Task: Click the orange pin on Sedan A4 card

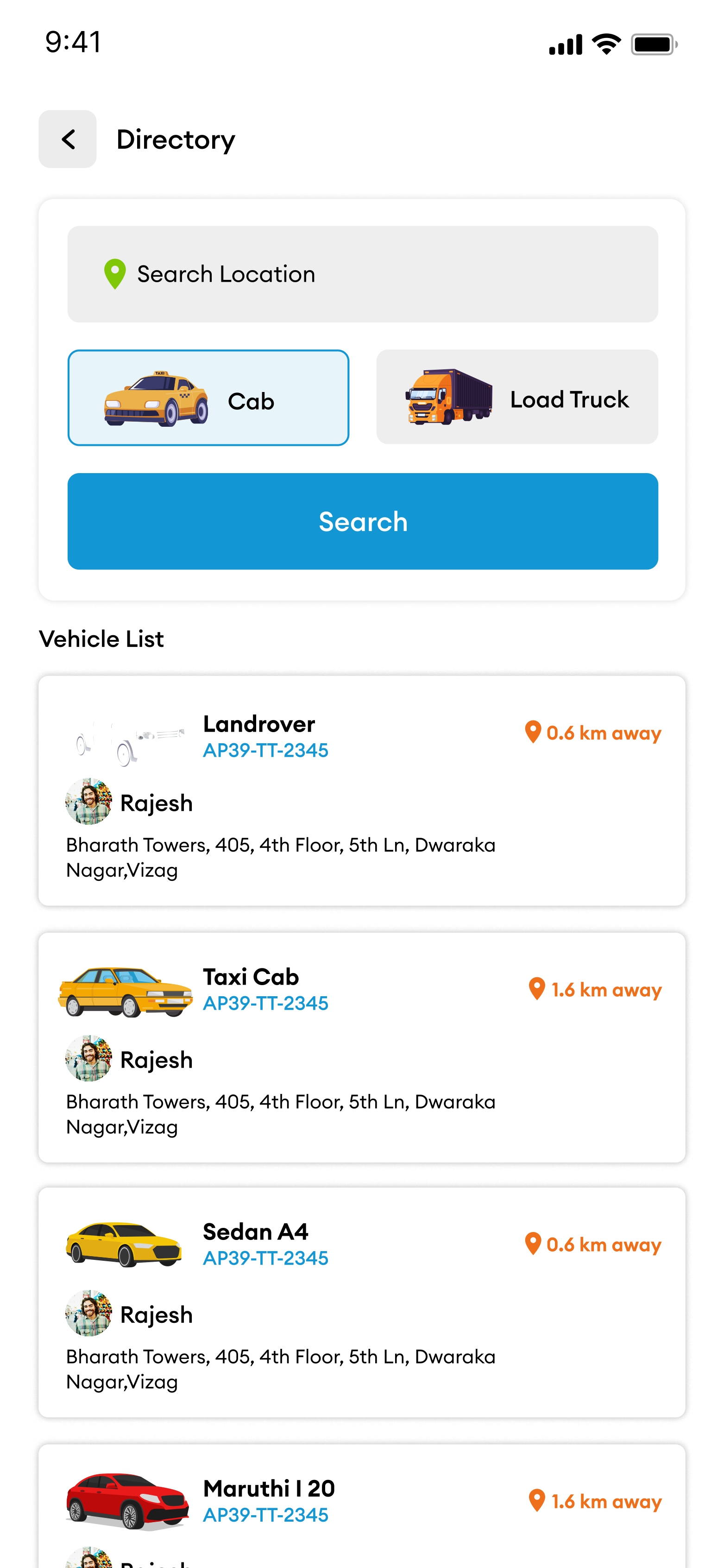Action: tap(532, 1244)
